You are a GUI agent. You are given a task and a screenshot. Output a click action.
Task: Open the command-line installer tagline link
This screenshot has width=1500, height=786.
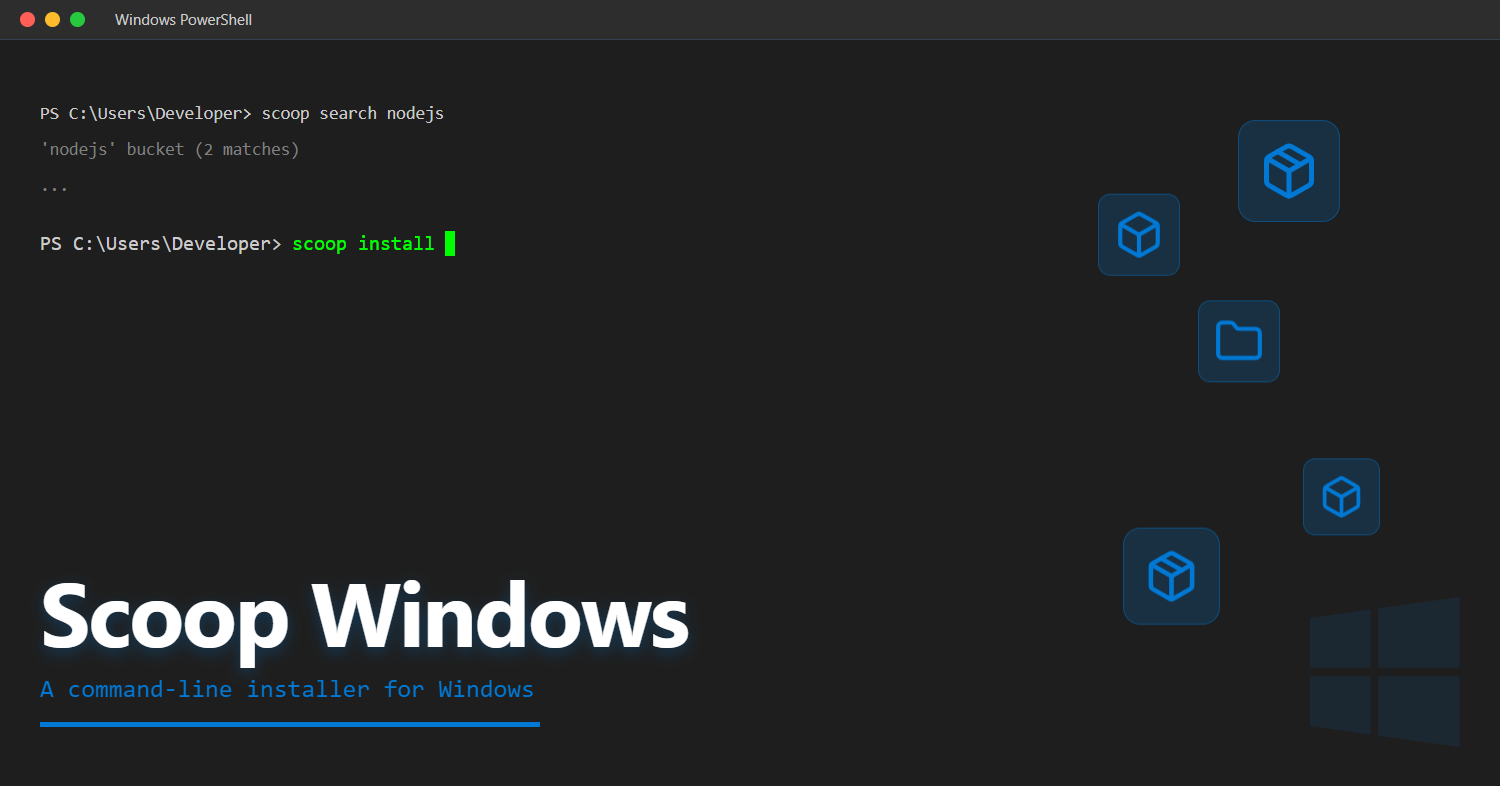pos(286,689)
